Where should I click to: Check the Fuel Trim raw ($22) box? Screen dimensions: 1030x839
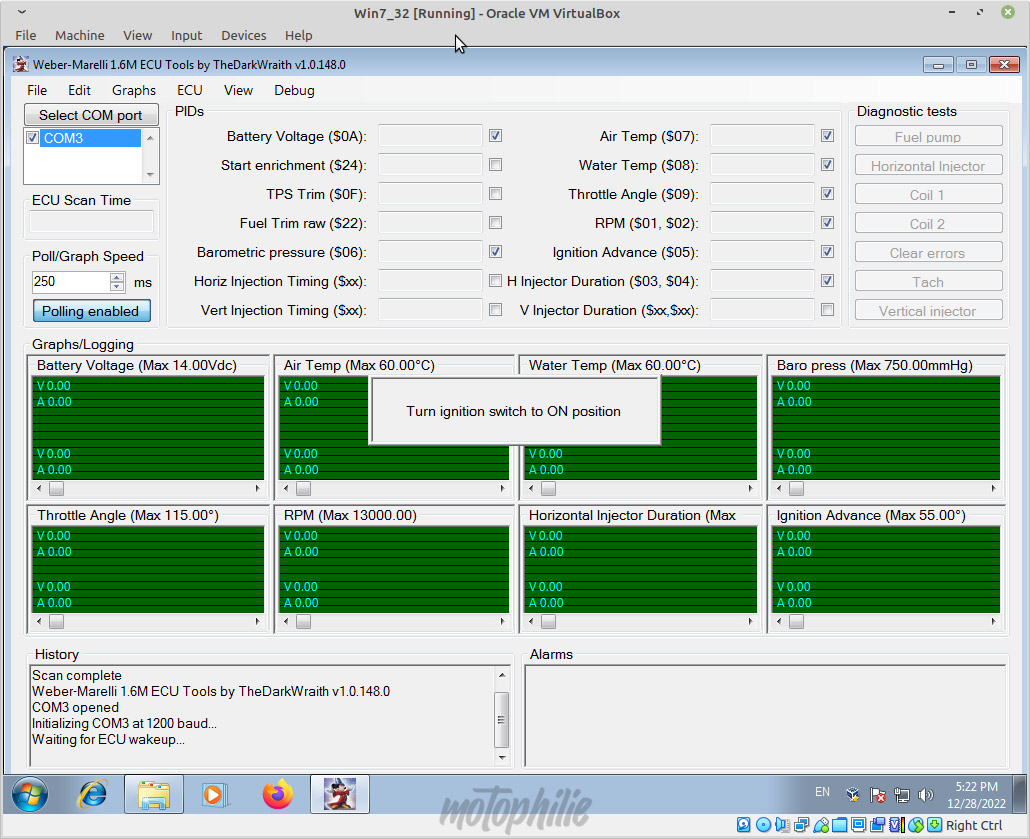tap(495, 223)
